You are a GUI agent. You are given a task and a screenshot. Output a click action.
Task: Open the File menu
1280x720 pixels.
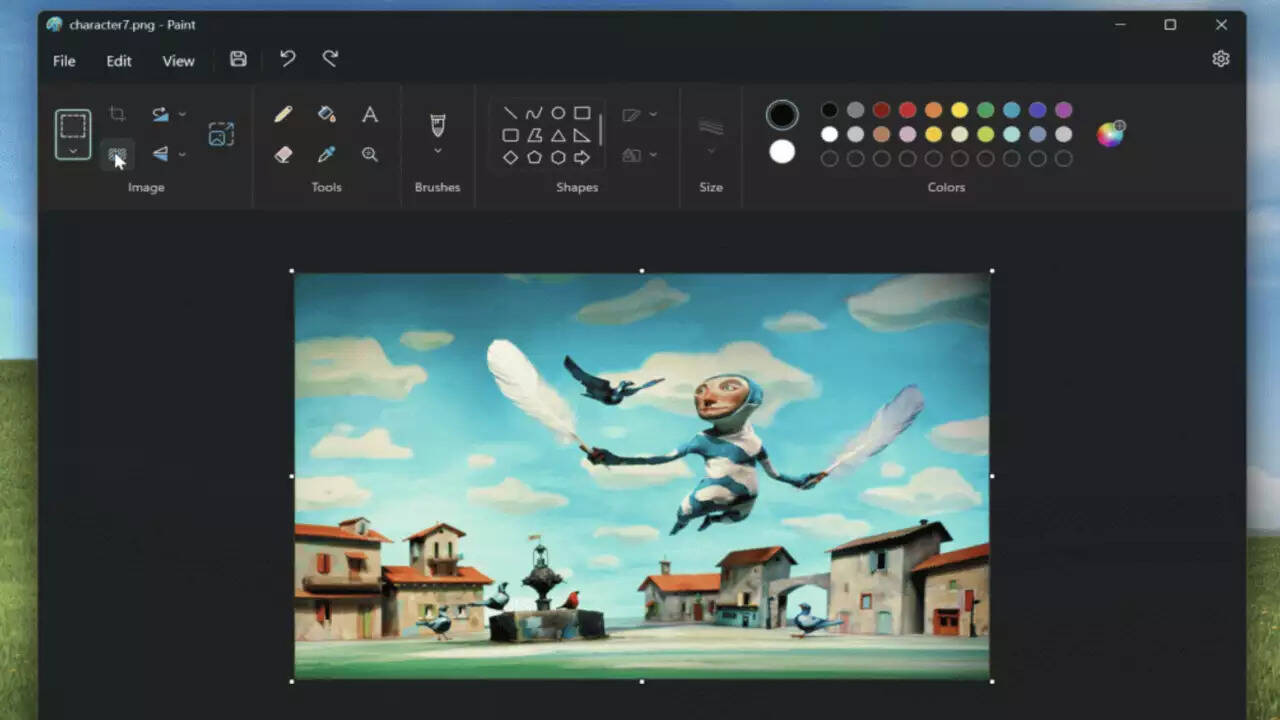tap(64, 61)
